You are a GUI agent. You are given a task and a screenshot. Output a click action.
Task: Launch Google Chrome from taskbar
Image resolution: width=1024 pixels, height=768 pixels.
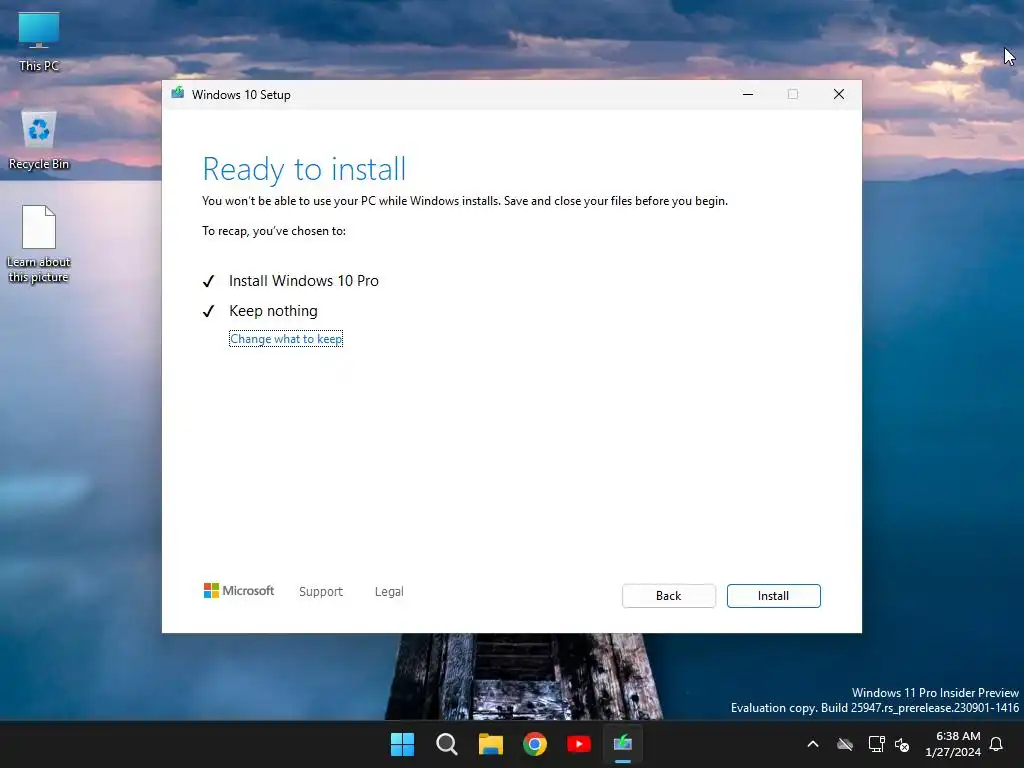coord(535,744)
